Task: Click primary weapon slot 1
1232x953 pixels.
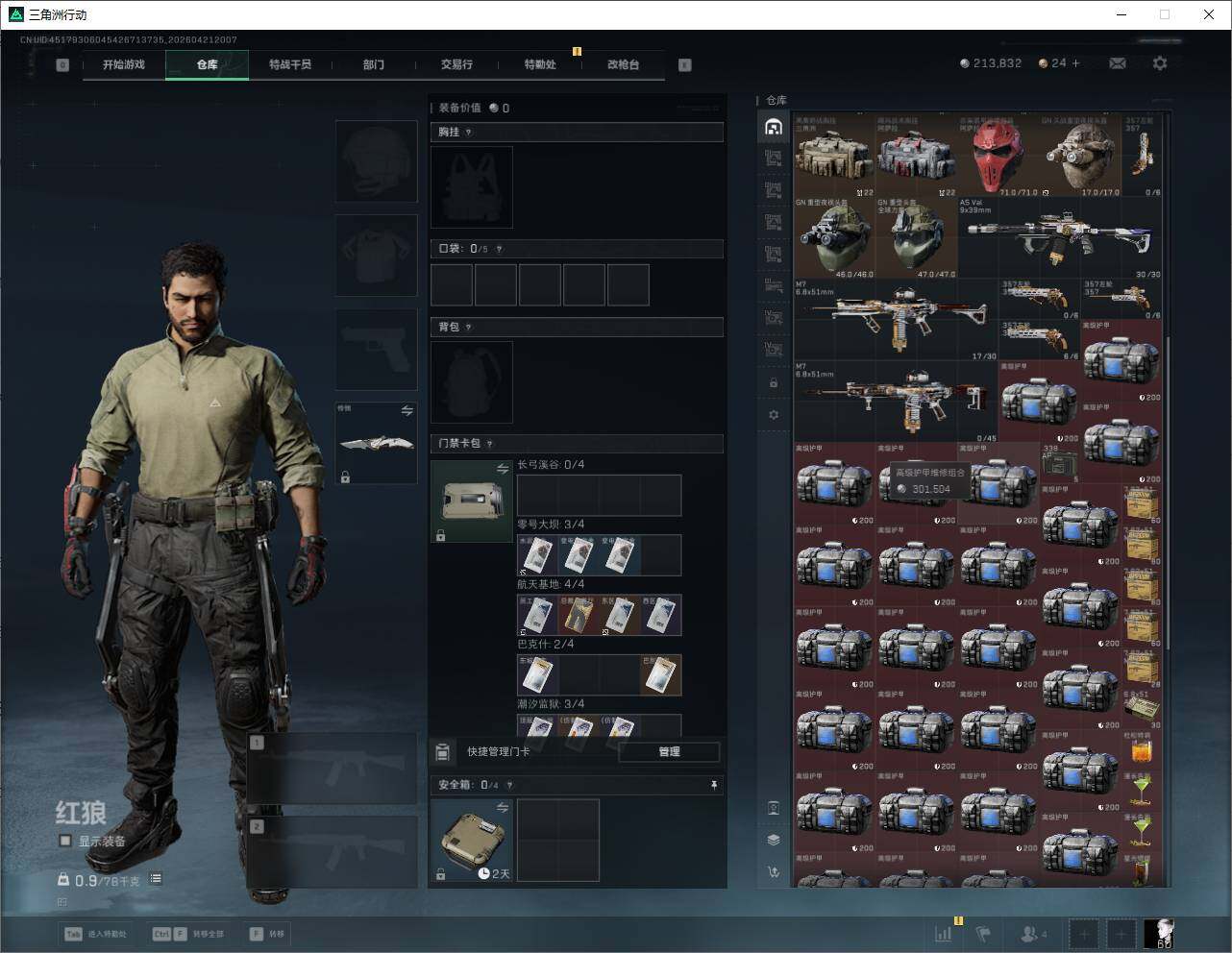Action: click(x=333, y=768)
